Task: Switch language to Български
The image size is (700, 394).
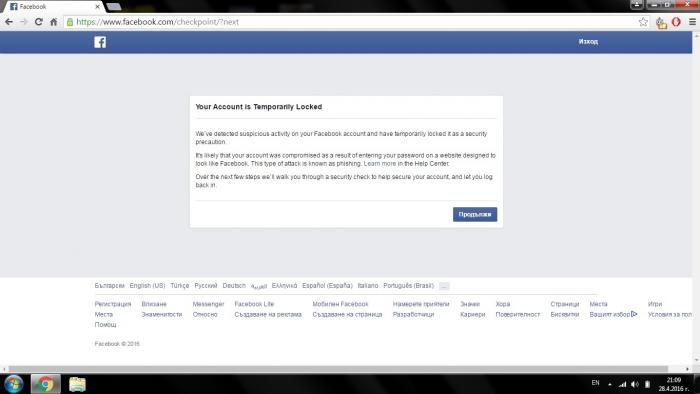Action: (109, 286)
